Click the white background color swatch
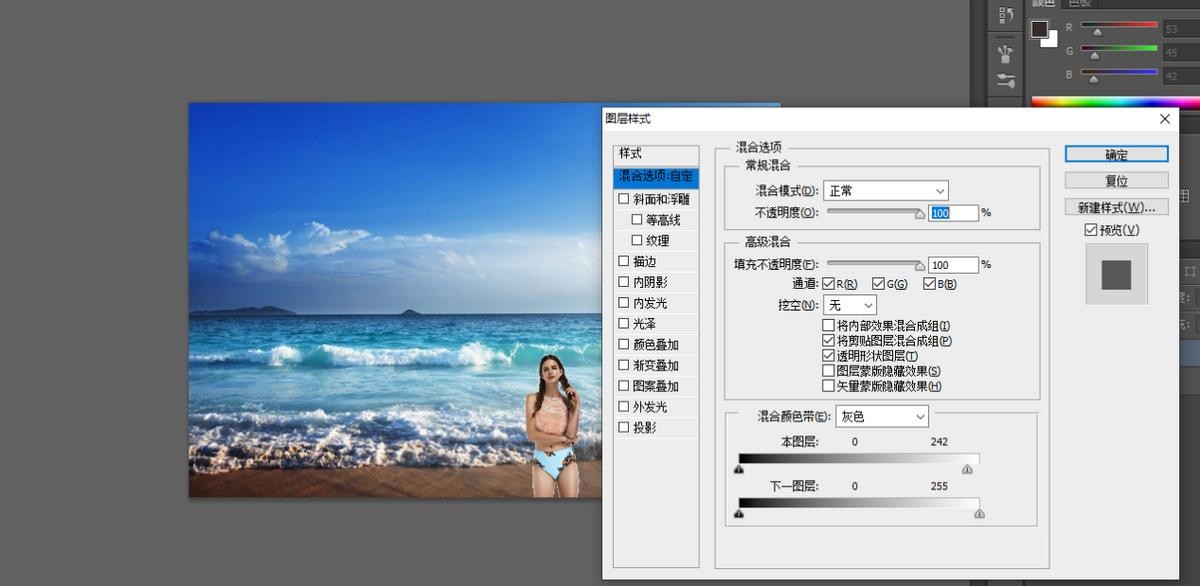 tap(1050, 40)
